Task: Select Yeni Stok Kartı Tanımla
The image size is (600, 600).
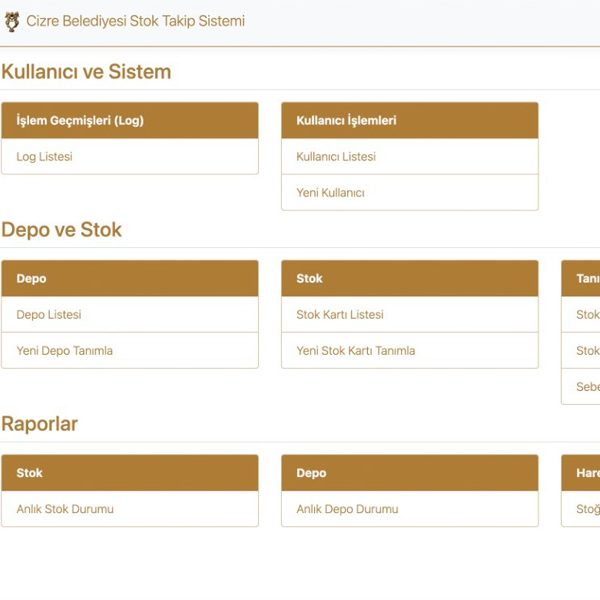Action: [x=355, y=351]
